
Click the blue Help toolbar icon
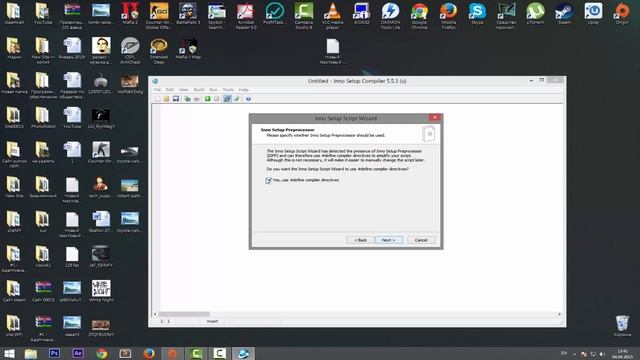(248, 99)
